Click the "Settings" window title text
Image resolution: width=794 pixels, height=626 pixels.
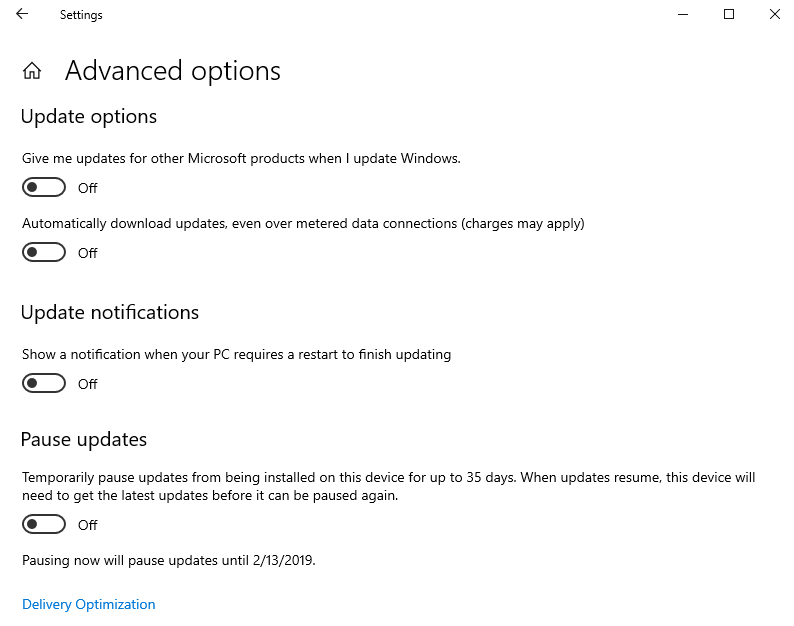pos(81,15)
